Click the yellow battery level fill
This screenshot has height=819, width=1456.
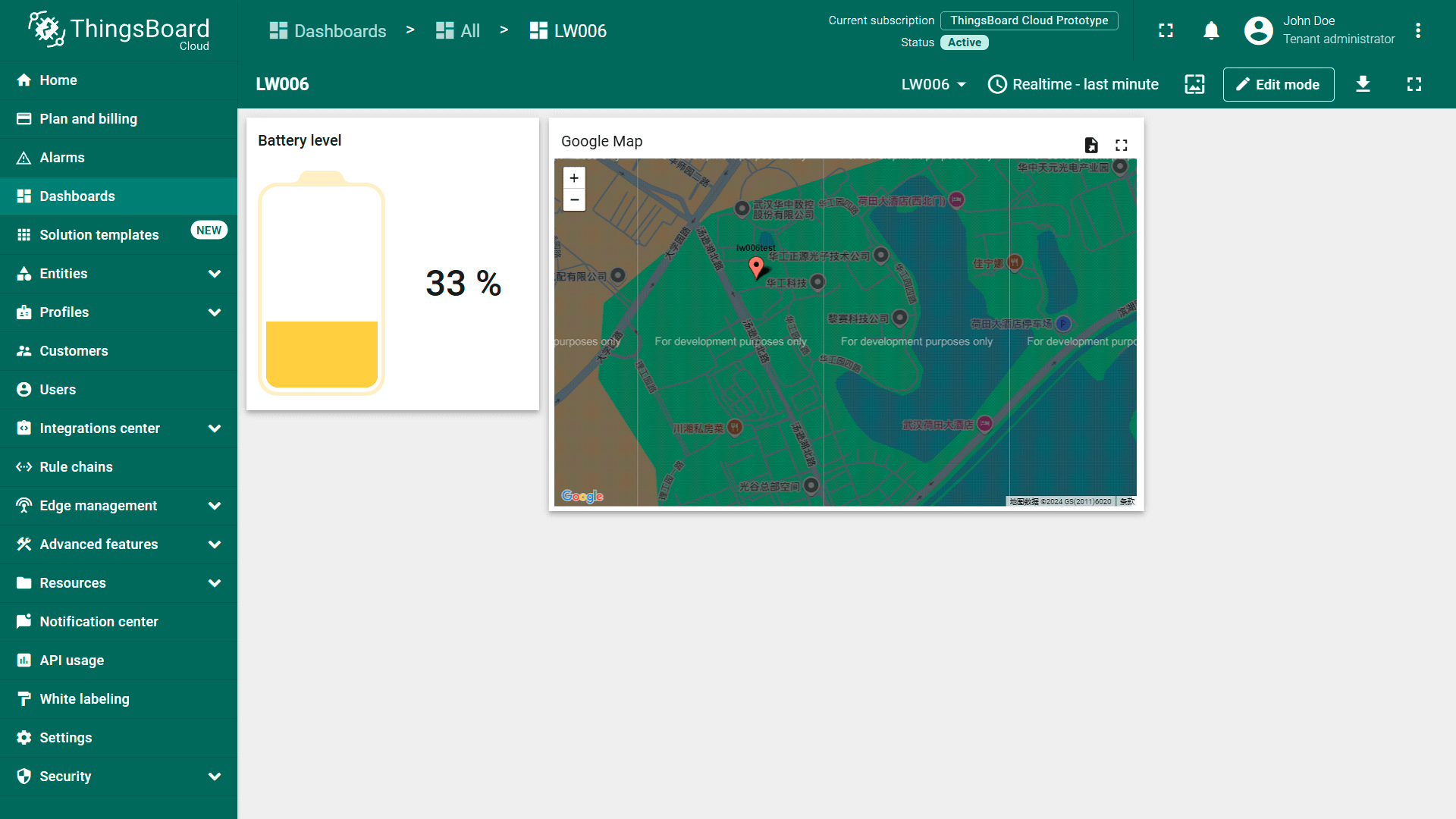[x=322, y=354]
